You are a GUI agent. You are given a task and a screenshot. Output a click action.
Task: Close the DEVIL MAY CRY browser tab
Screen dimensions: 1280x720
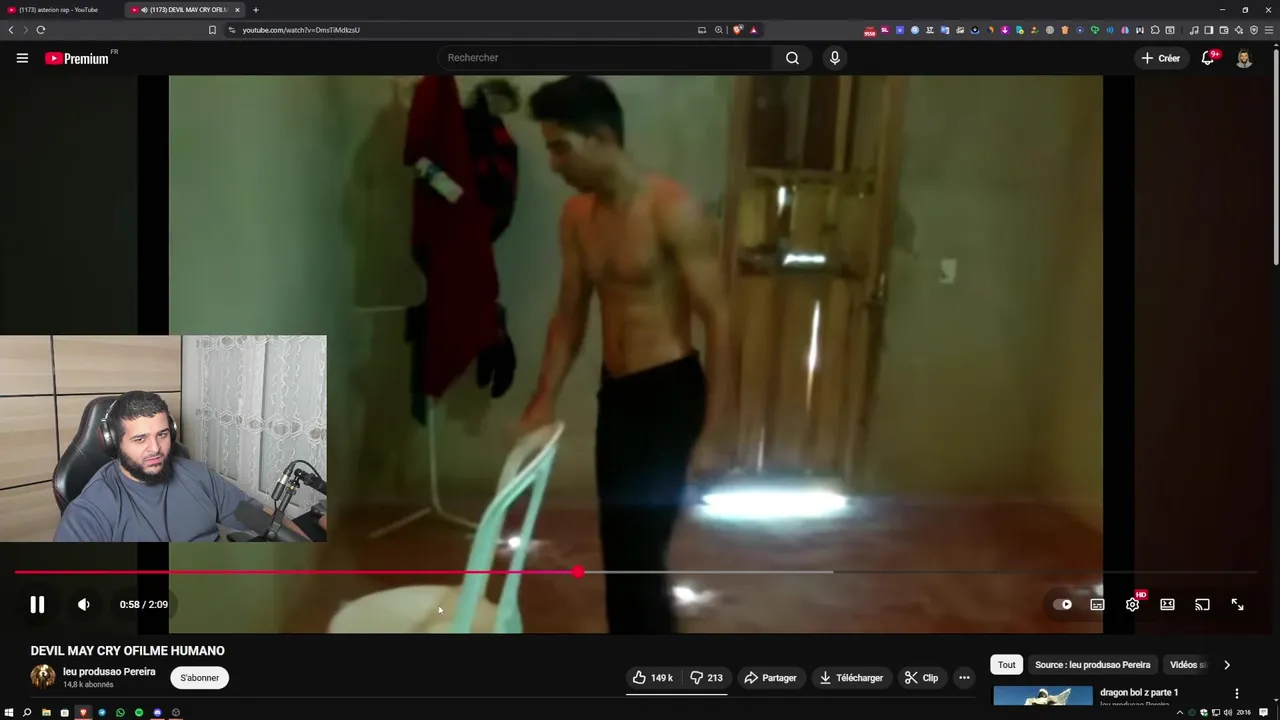[237, 10]
